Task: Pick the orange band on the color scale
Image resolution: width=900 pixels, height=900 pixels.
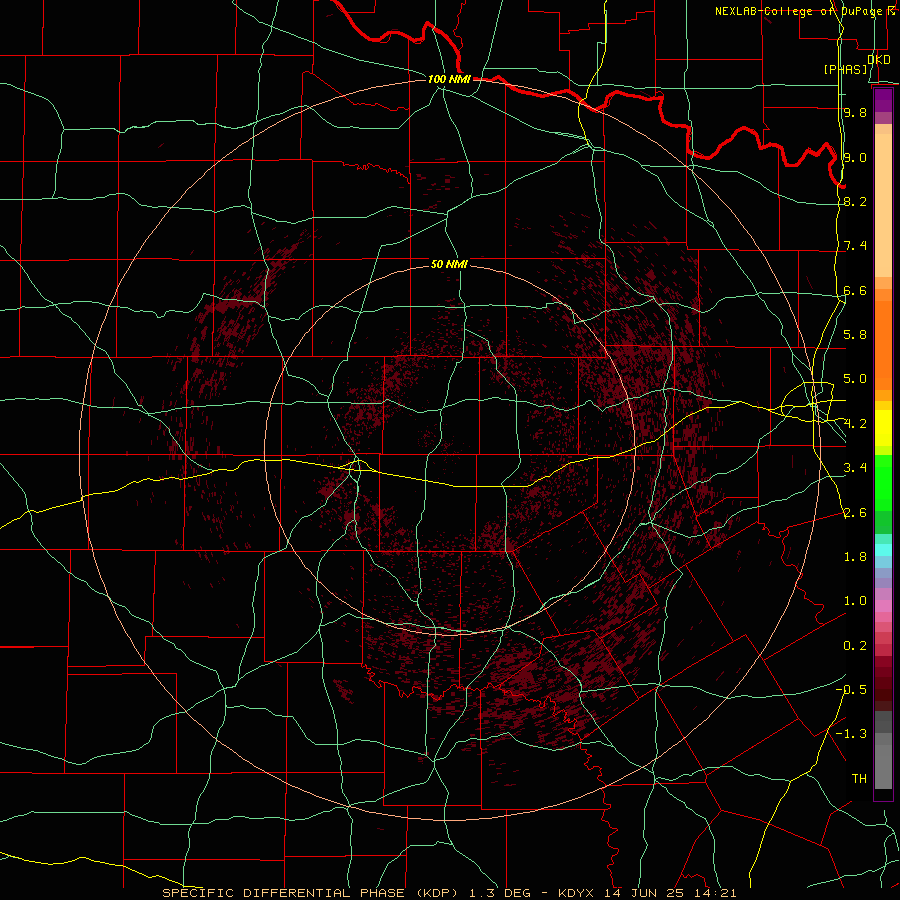Action: coord(883,346)
